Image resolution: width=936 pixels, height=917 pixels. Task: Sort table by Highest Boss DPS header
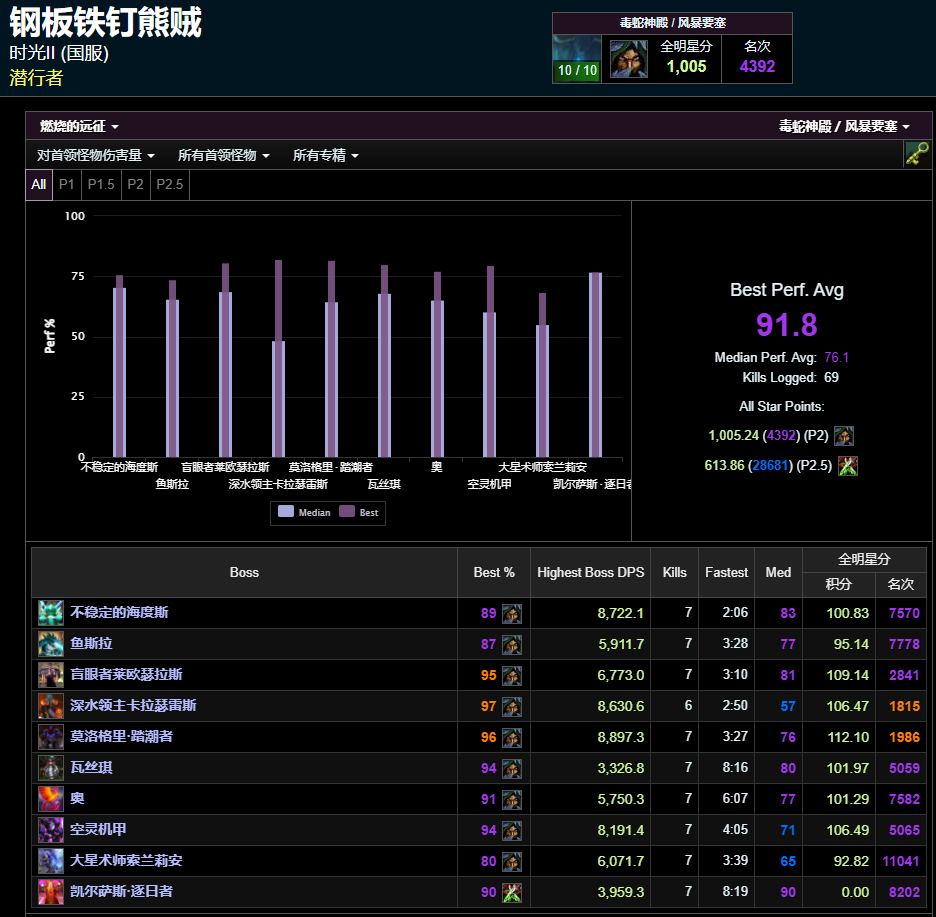(x=590, y=572)
